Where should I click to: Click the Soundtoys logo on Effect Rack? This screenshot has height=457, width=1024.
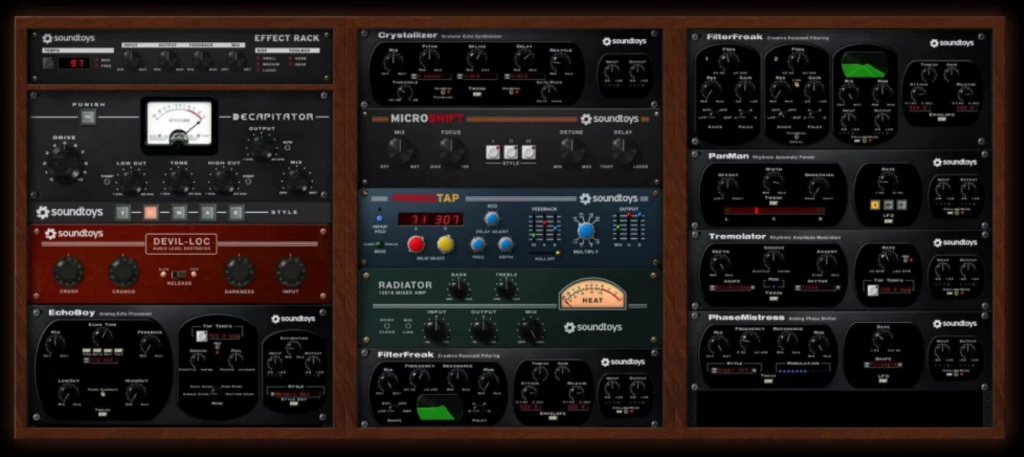coord(69,39)
